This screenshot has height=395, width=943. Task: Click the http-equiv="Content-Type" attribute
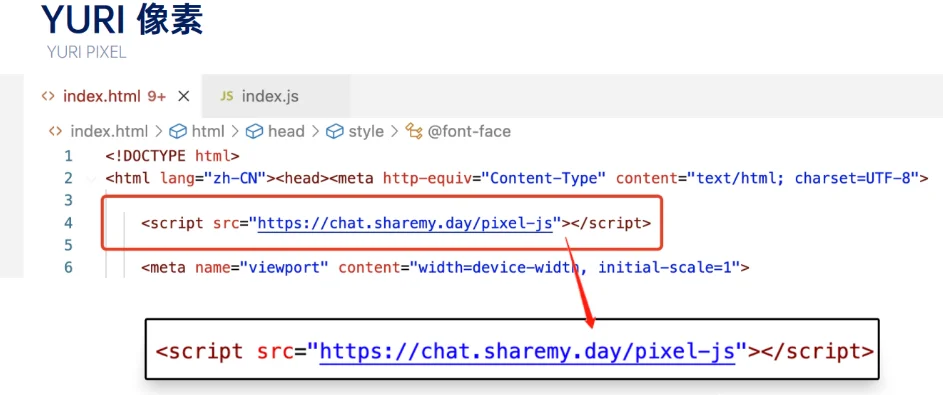point(494,179)
